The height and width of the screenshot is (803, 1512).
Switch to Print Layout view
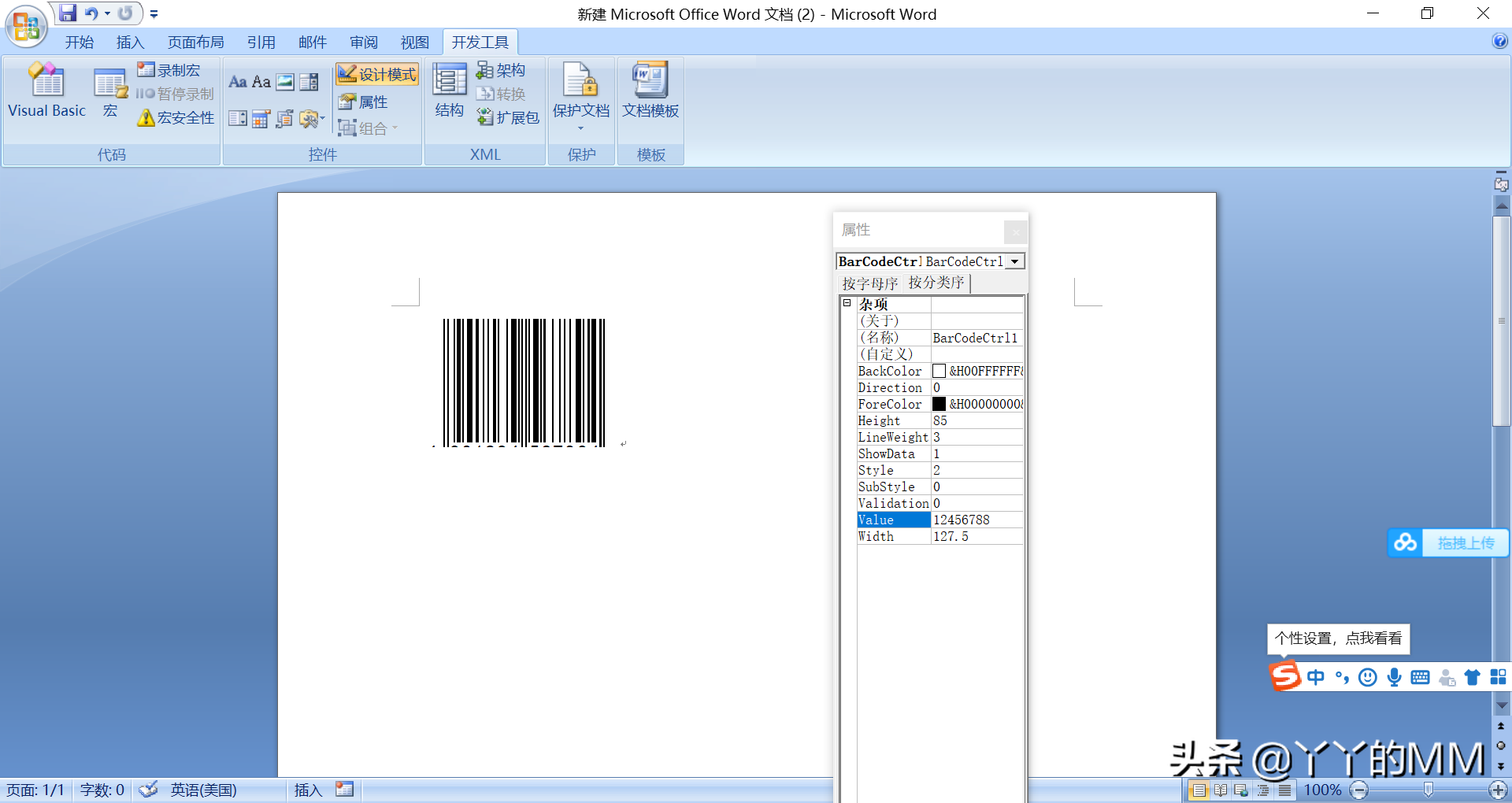(1199, 790)
